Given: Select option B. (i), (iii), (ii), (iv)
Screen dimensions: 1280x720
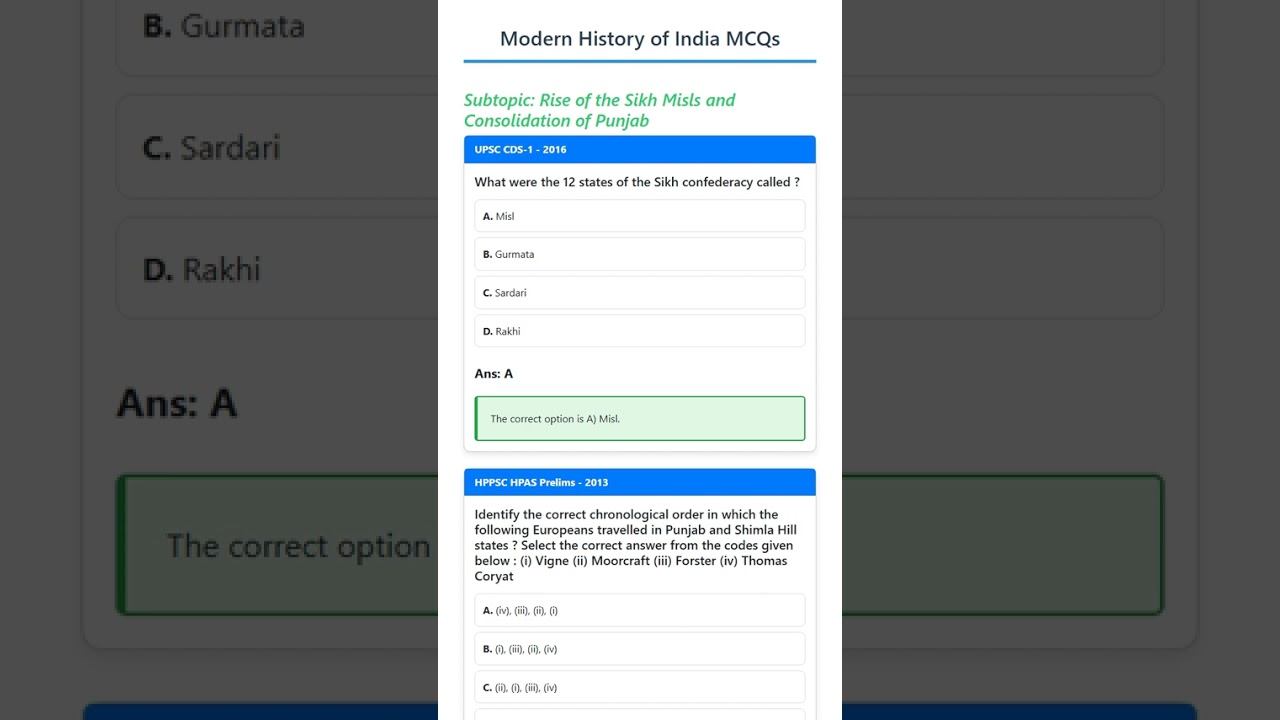Looking at the screenshot, I should click(x=640, y=649).
